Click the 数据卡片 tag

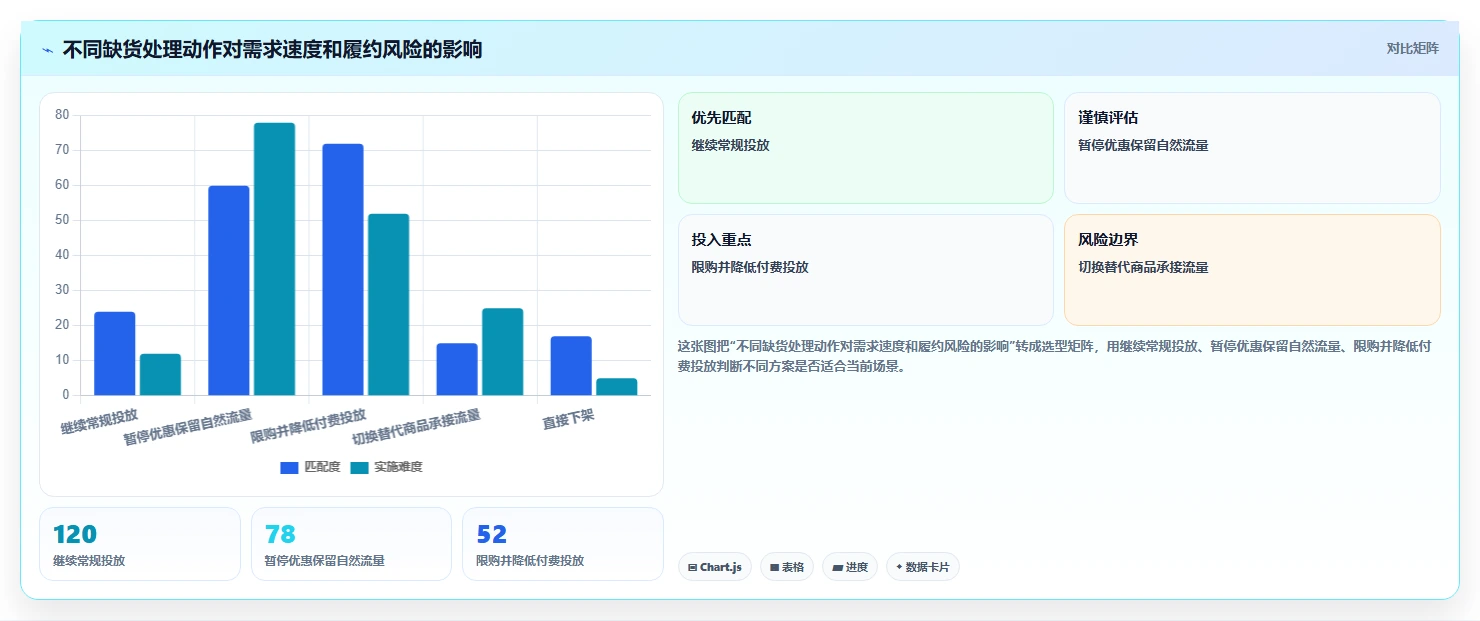pyautogui.click(x=922, y=567)
